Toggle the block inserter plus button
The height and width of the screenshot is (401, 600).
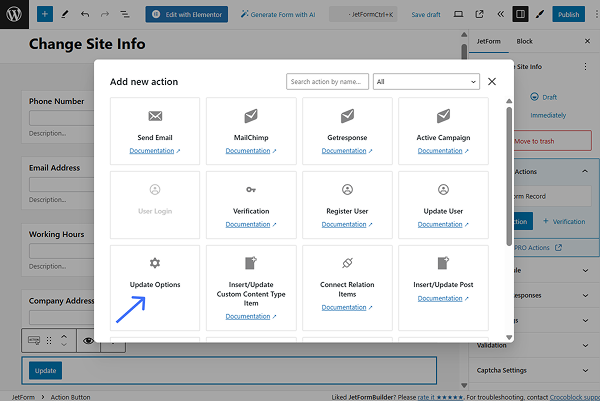click(44, 15)
